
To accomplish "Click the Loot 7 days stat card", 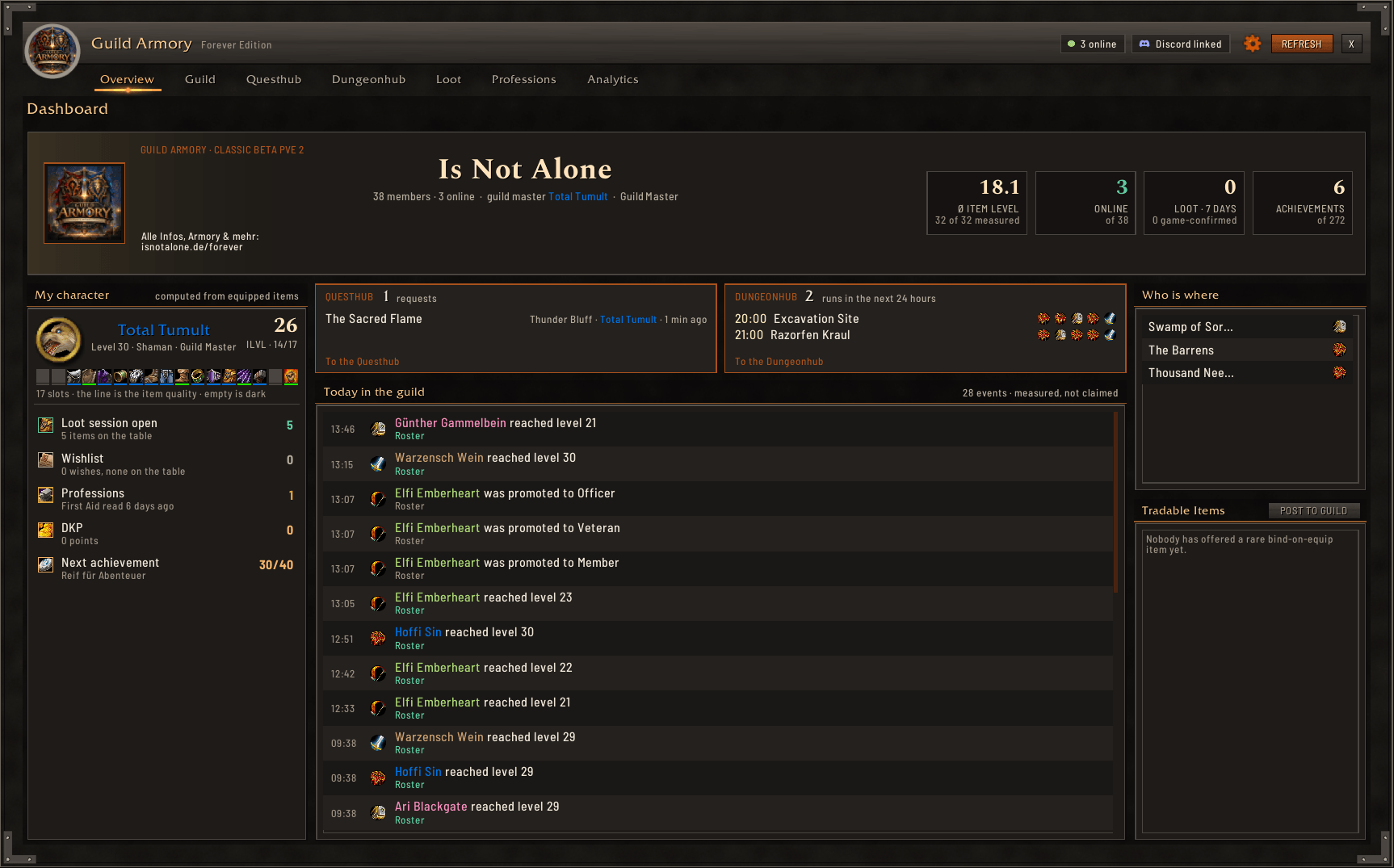I will (1194, 203).
